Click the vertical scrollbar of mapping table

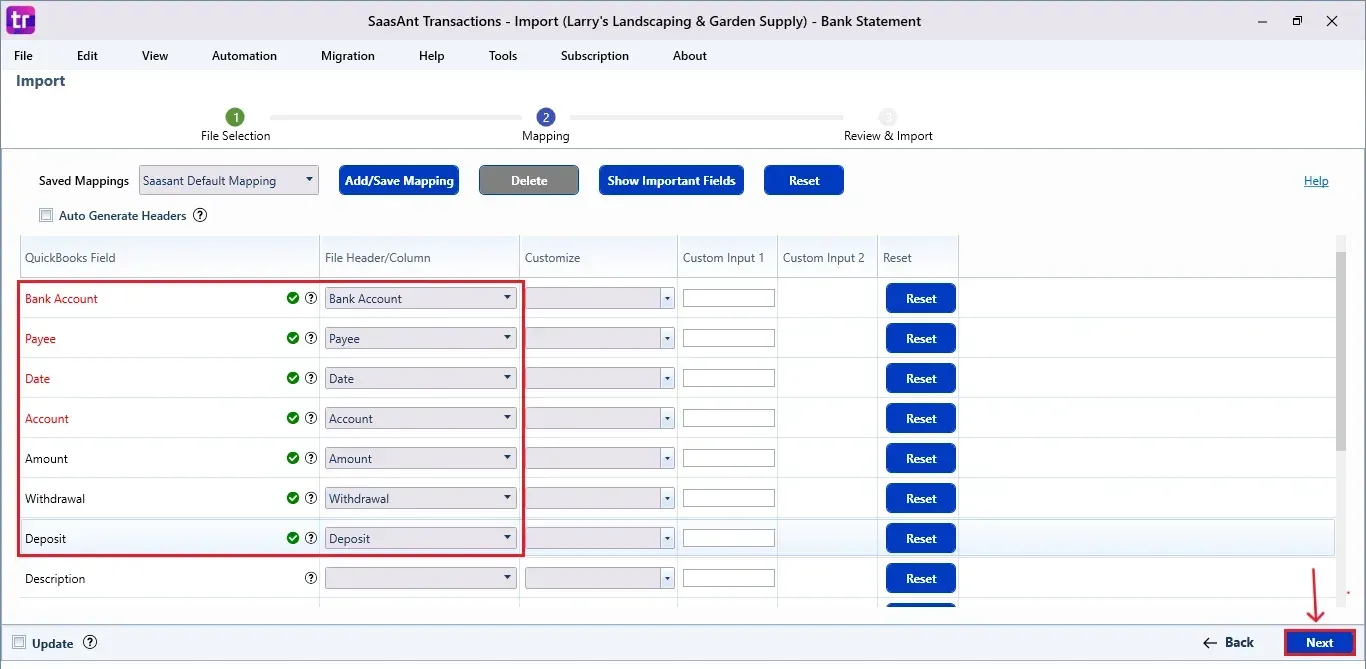1341,350
